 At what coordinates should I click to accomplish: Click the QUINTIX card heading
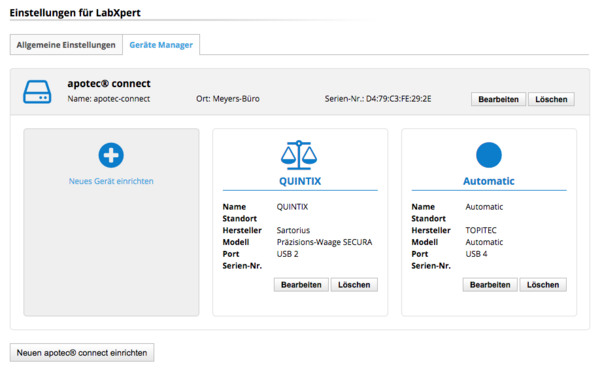pyautogui.click(x=300, y=181)
